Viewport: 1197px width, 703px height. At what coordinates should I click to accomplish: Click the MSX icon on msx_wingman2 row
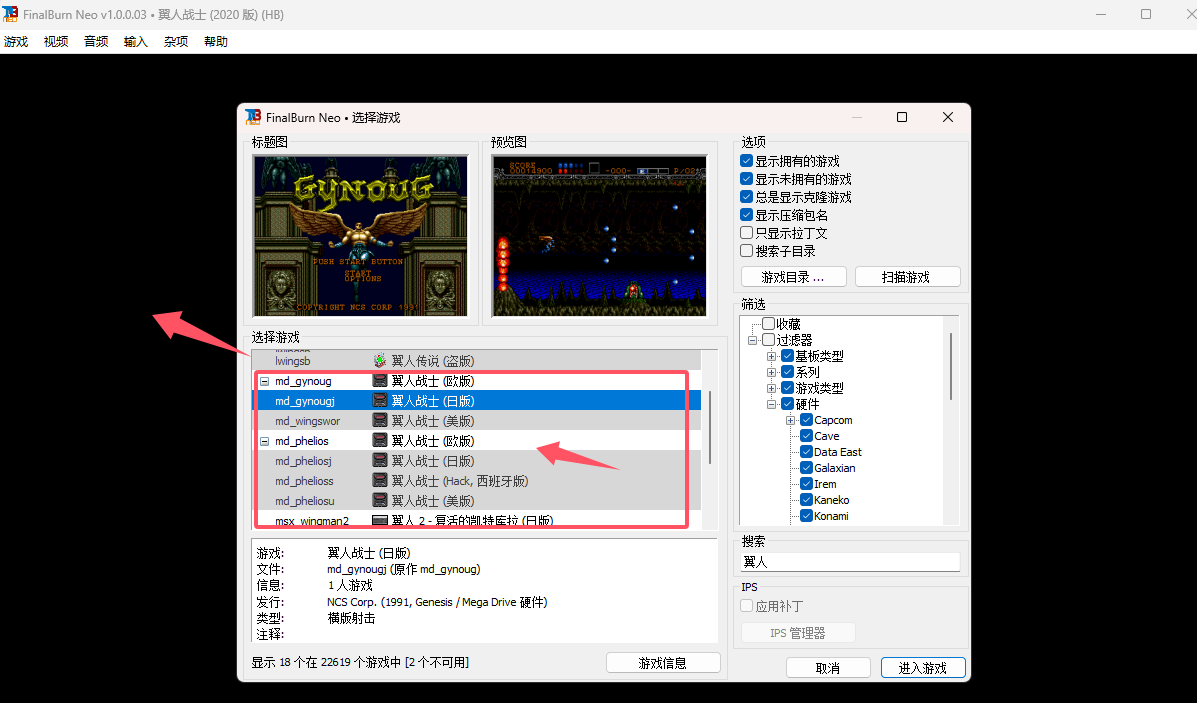click(379, 520)
